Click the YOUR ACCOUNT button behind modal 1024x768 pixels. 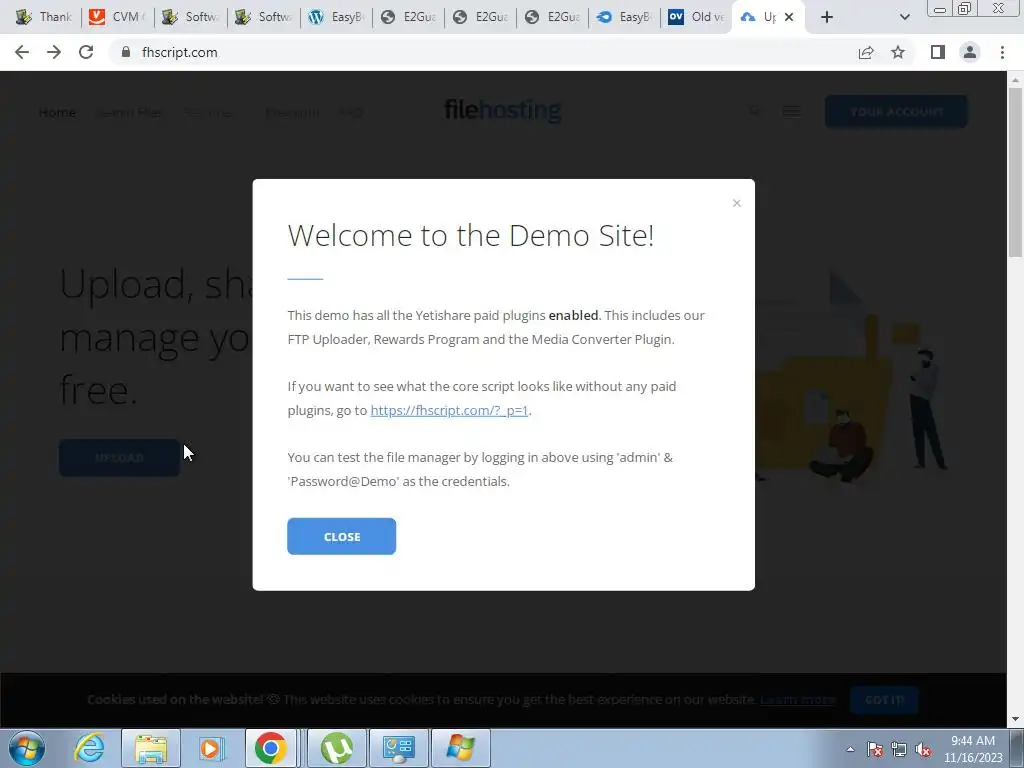896,112
